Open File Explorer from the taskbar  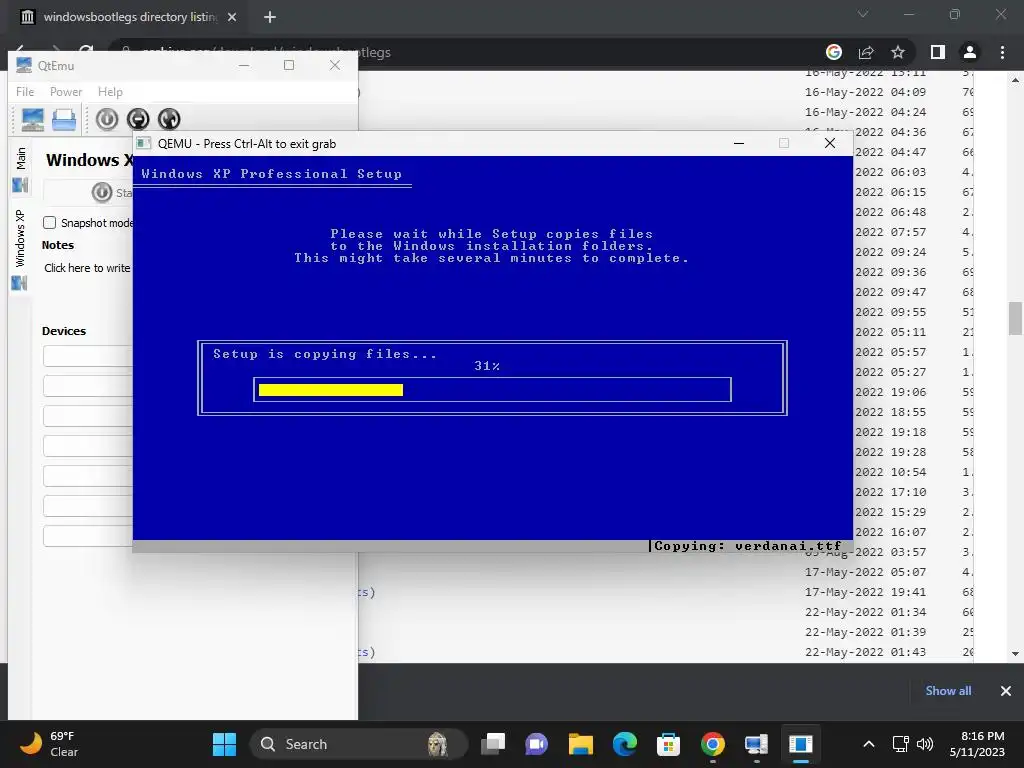click(x=581, y=744)
